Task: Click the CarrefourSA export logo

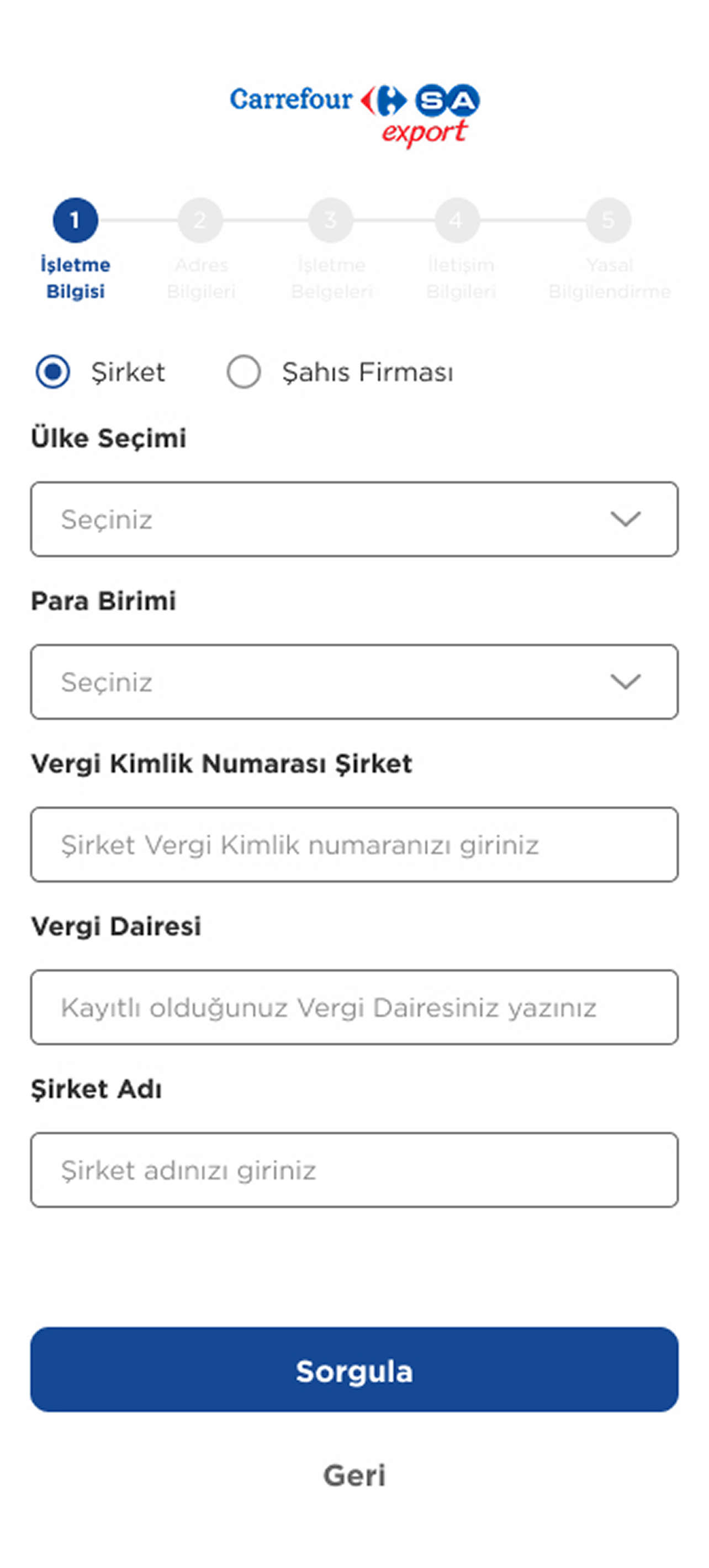Action: tap(354, 114)
